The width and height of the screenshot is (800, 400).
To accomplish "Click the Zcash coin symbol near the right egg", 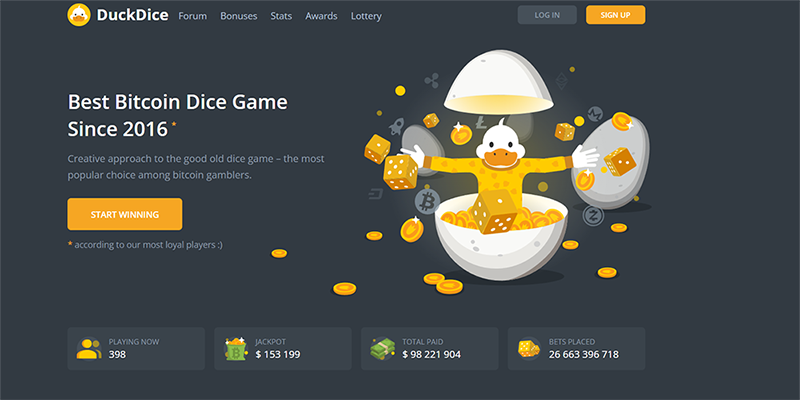I will click(593, 215).
